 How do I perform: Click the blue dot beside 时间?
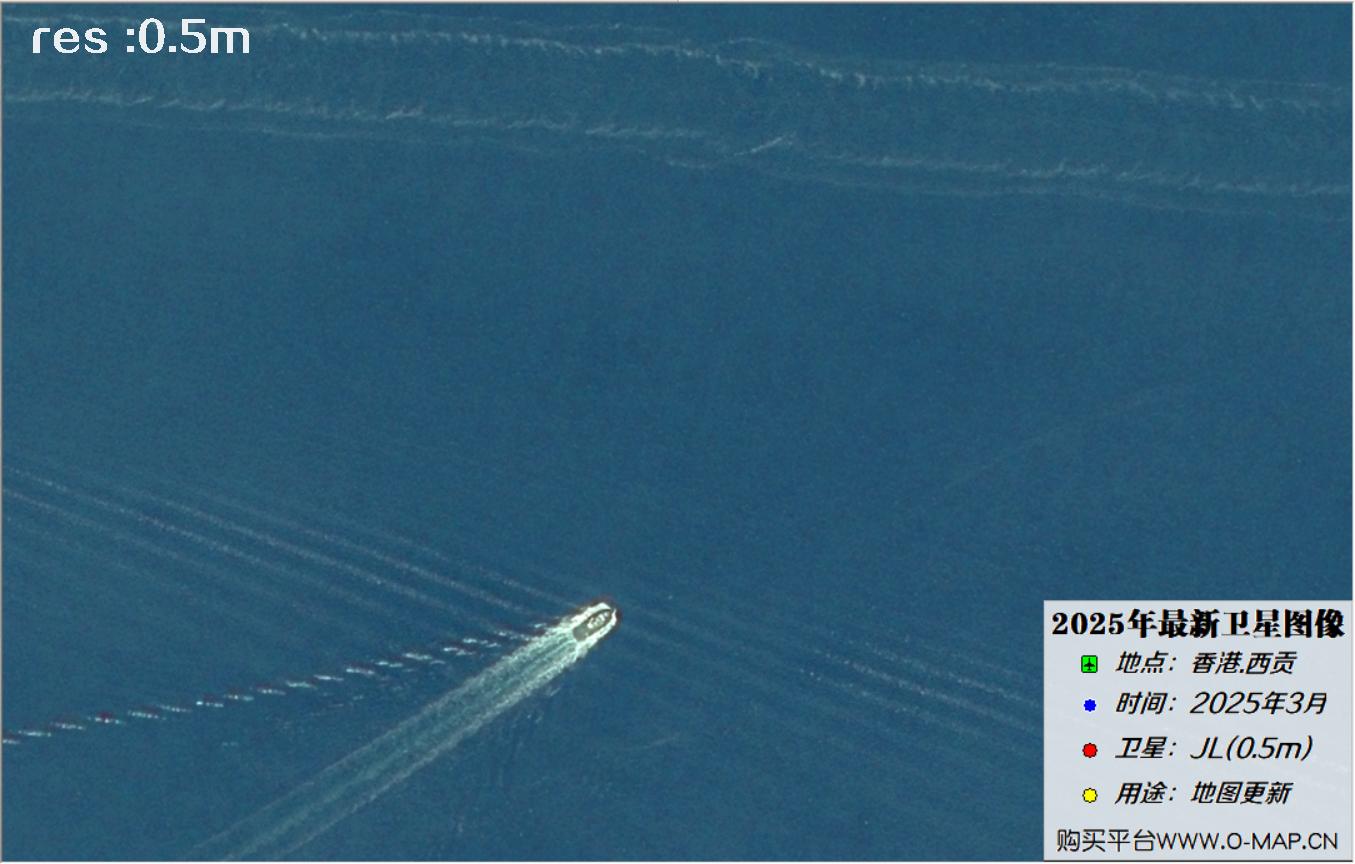1089,706
